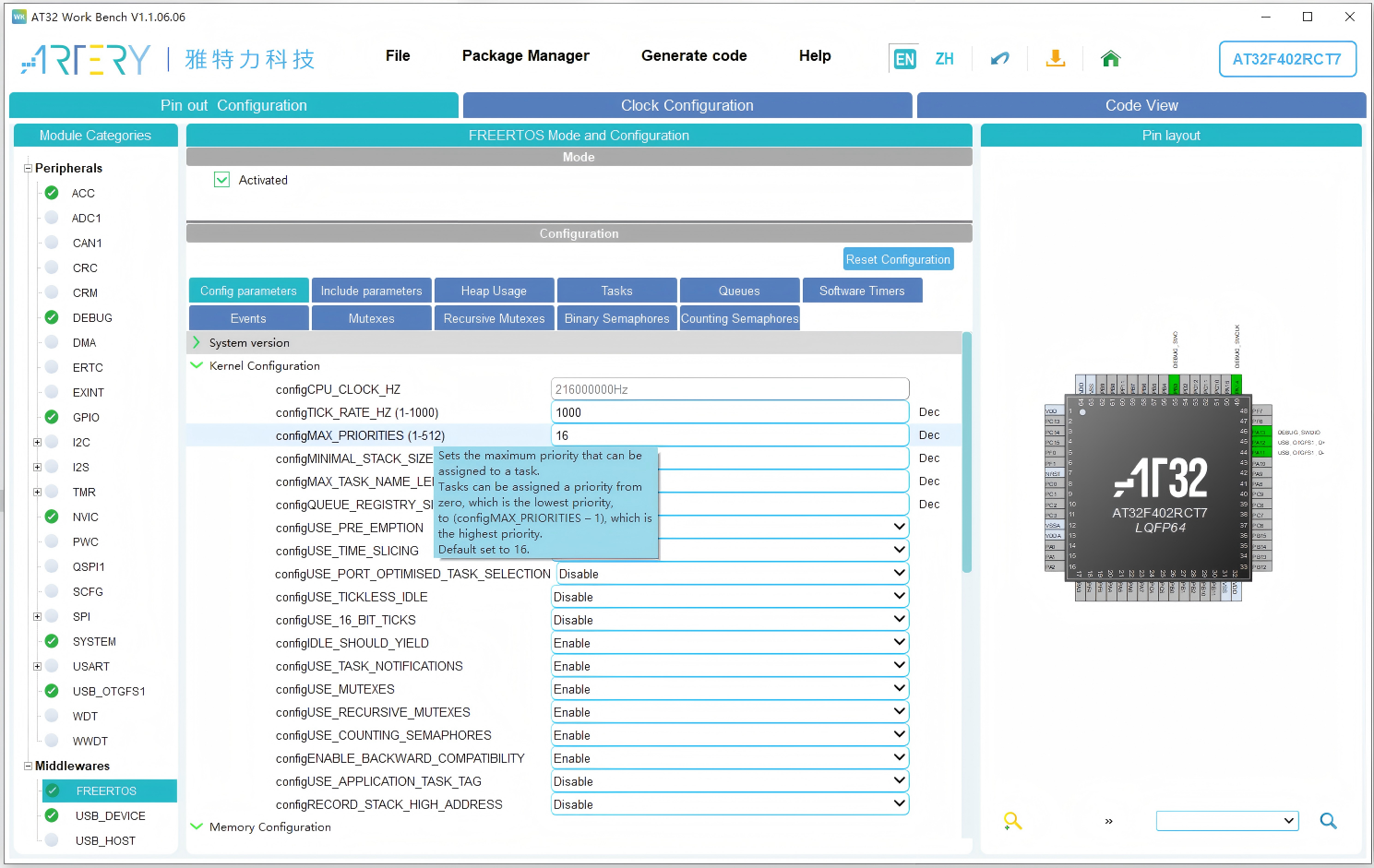Viewport: 1374px width, 868px height.
Task: Click the Reset Configuration button
Action: tap(898, 259)
